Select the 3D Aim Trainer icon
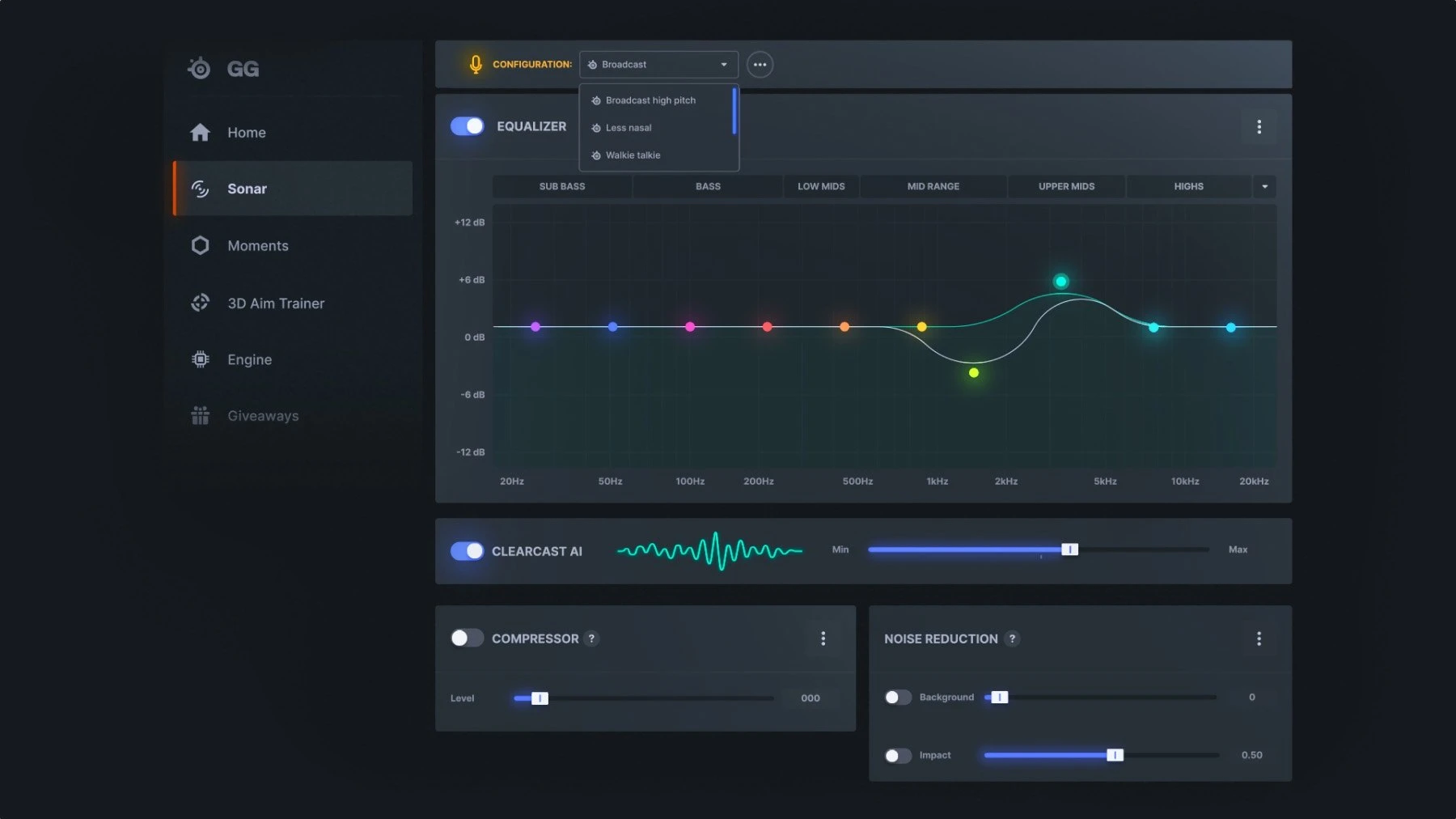This screenshot has height=819, width=1456. 200,303
